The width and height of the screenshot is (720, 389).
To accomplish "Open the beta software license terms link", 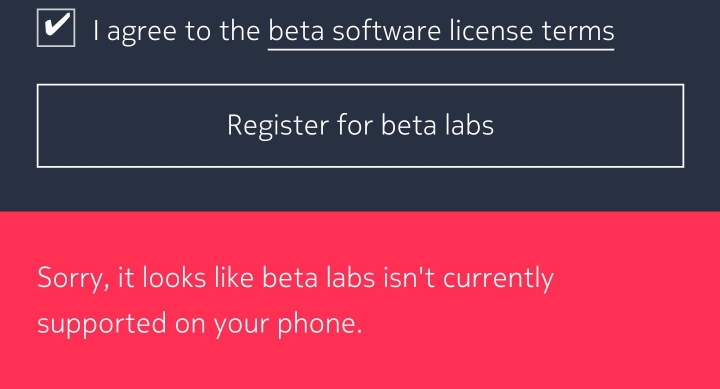I will [x=441, y=32].
